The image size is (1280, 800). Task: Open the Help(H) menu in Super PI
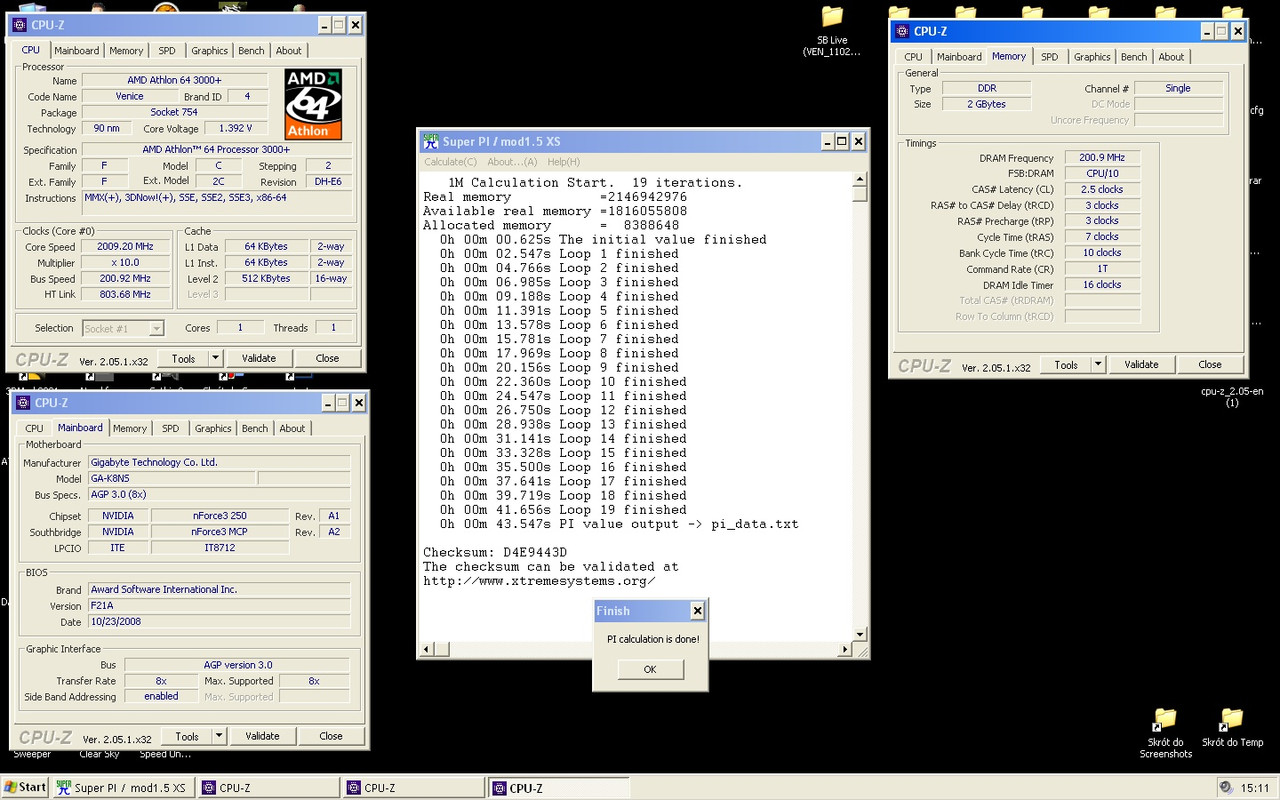coord(563,162)
